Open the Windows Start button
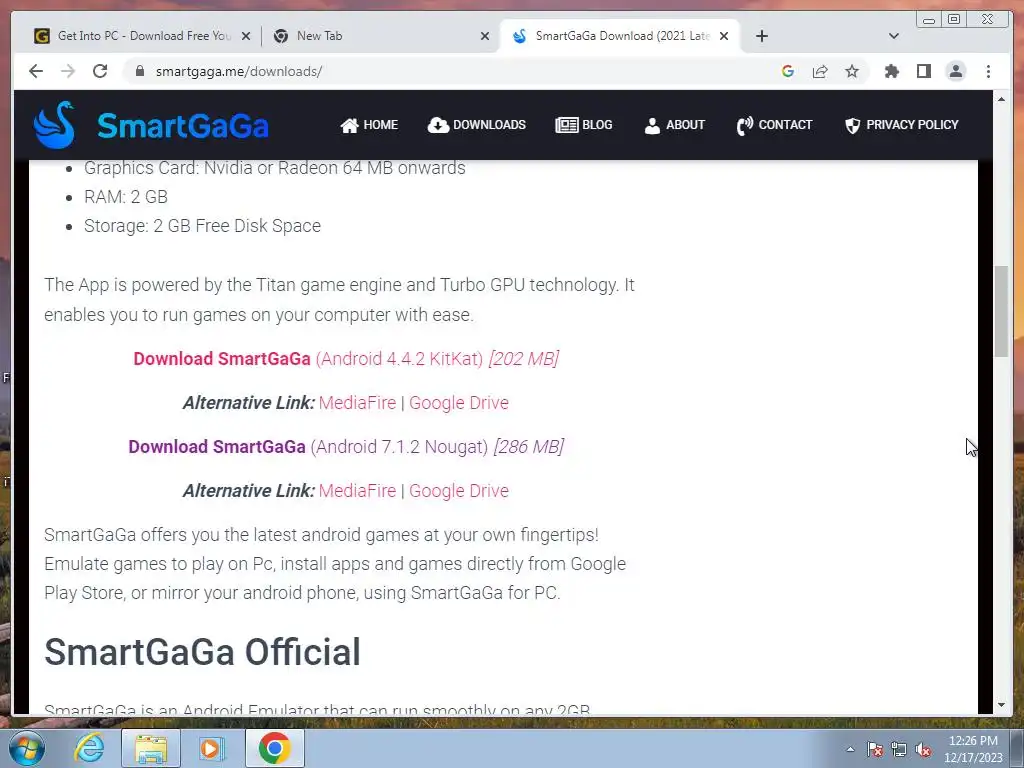 coord(26,748)
